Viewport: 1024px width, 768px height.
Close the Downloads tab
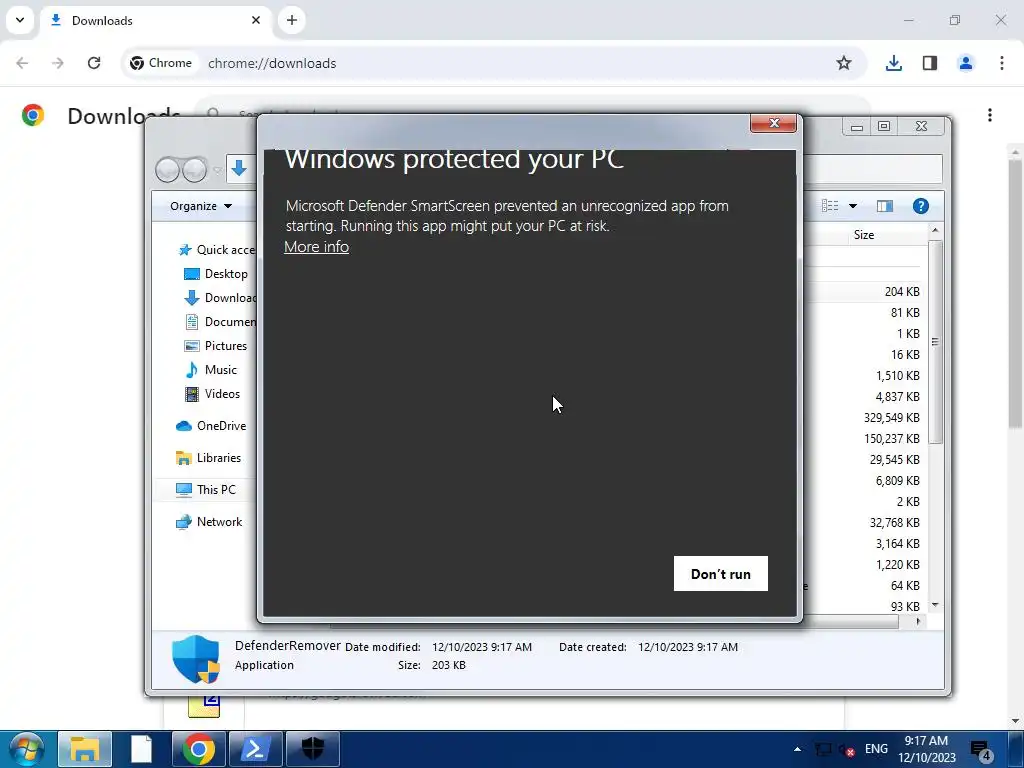pyautogui.click(x=256, y=20)
